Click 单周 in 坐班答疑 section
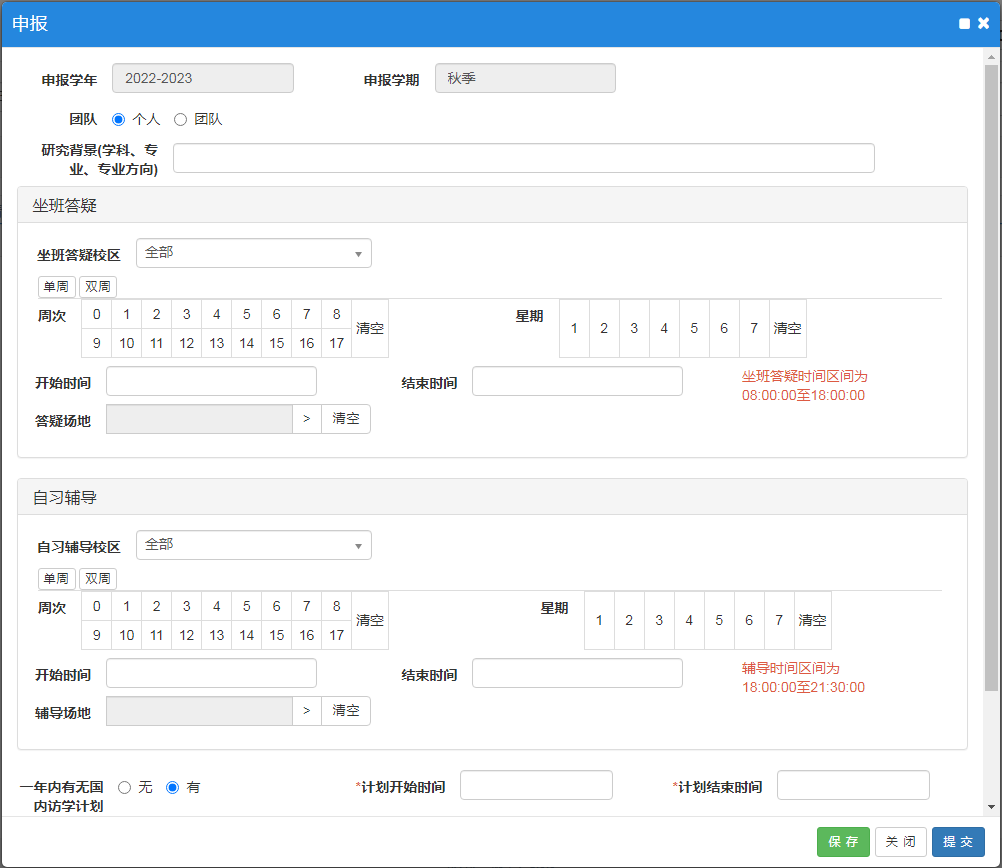This screenshot has height=868, width=1002. tap(57, 287)
